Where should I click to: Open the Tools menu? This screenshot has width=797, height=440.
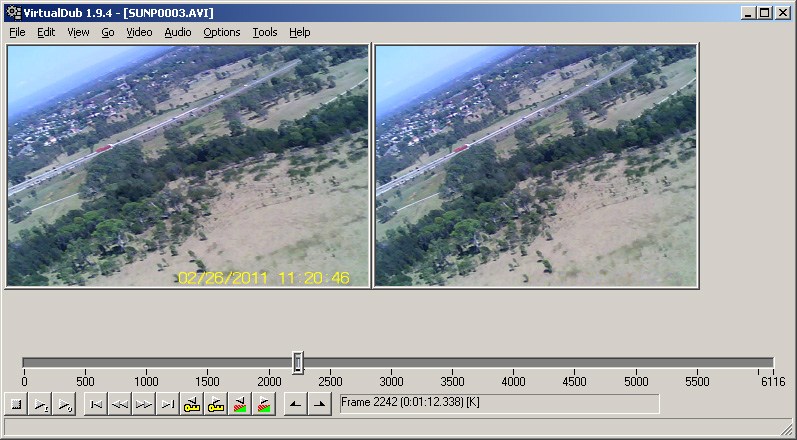coord(265,32)
